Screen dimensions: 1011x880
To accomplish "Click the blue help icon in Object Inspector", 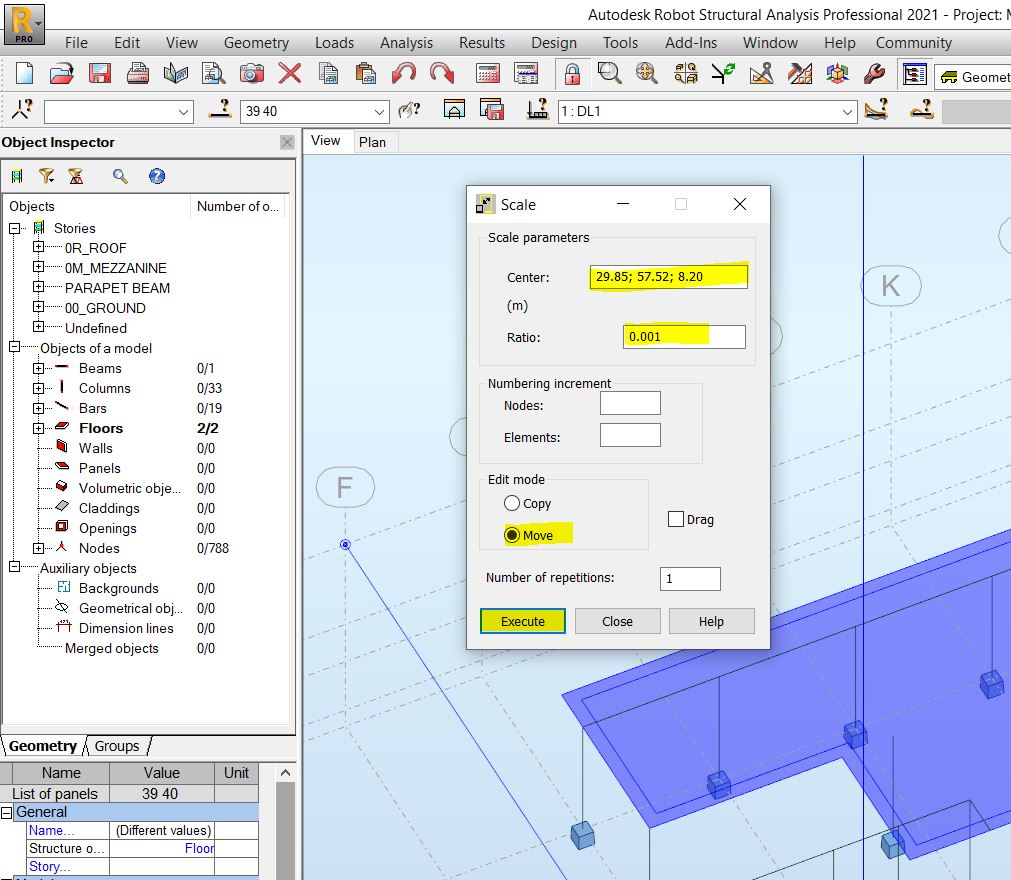I will coord(157,176).
